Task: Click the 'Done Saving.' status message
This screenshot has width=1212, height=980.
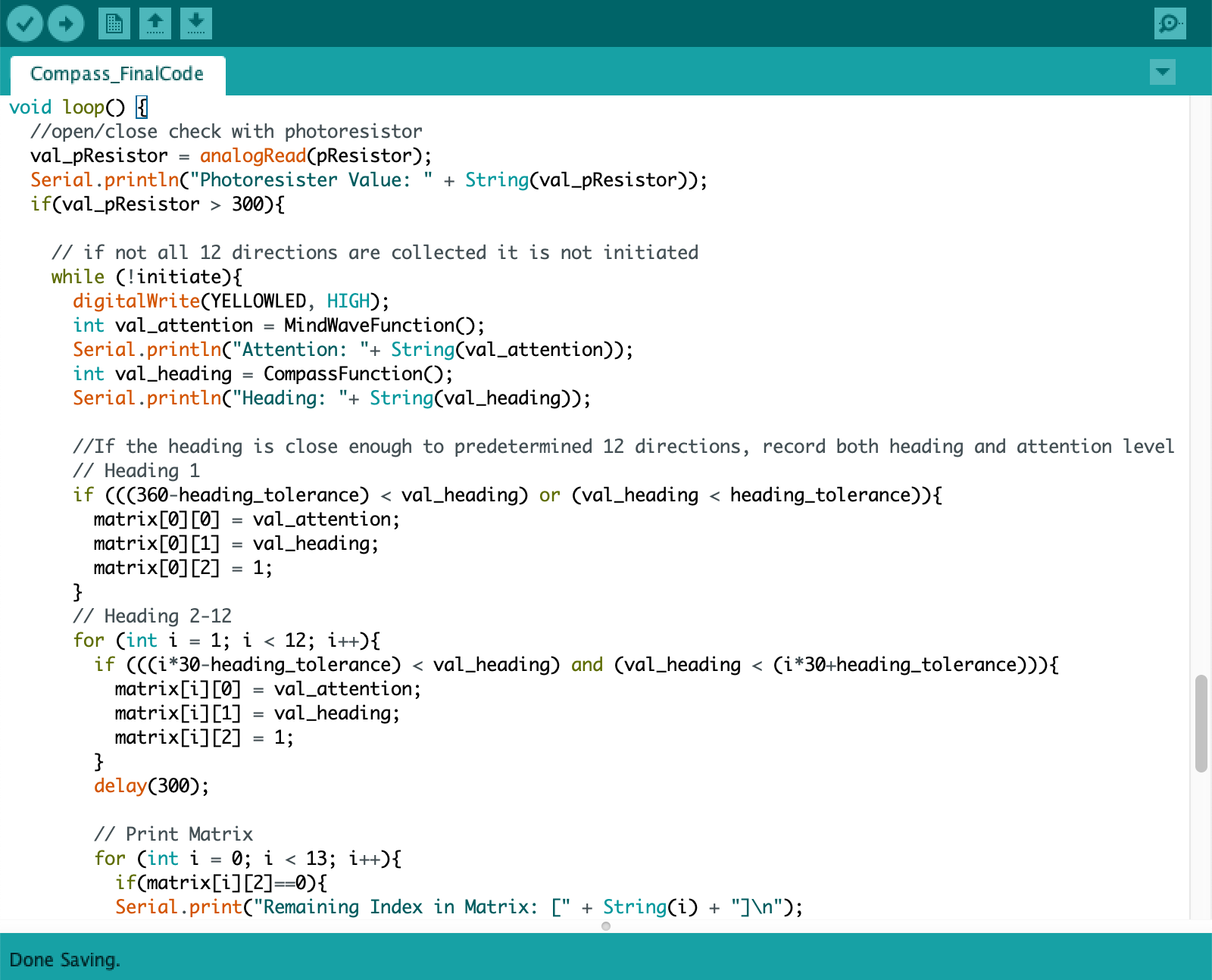Action: 64,960
